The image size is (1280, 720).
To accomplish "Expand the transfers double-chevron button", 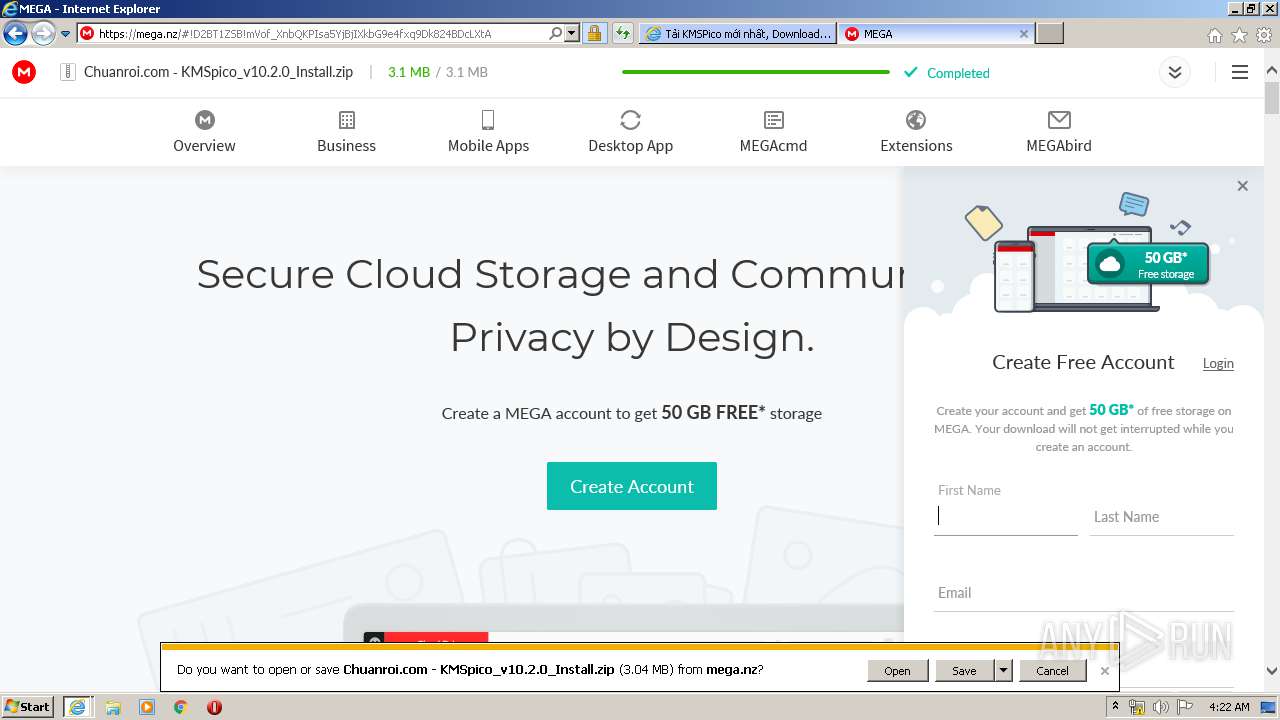I will (x=1175, y=72).
